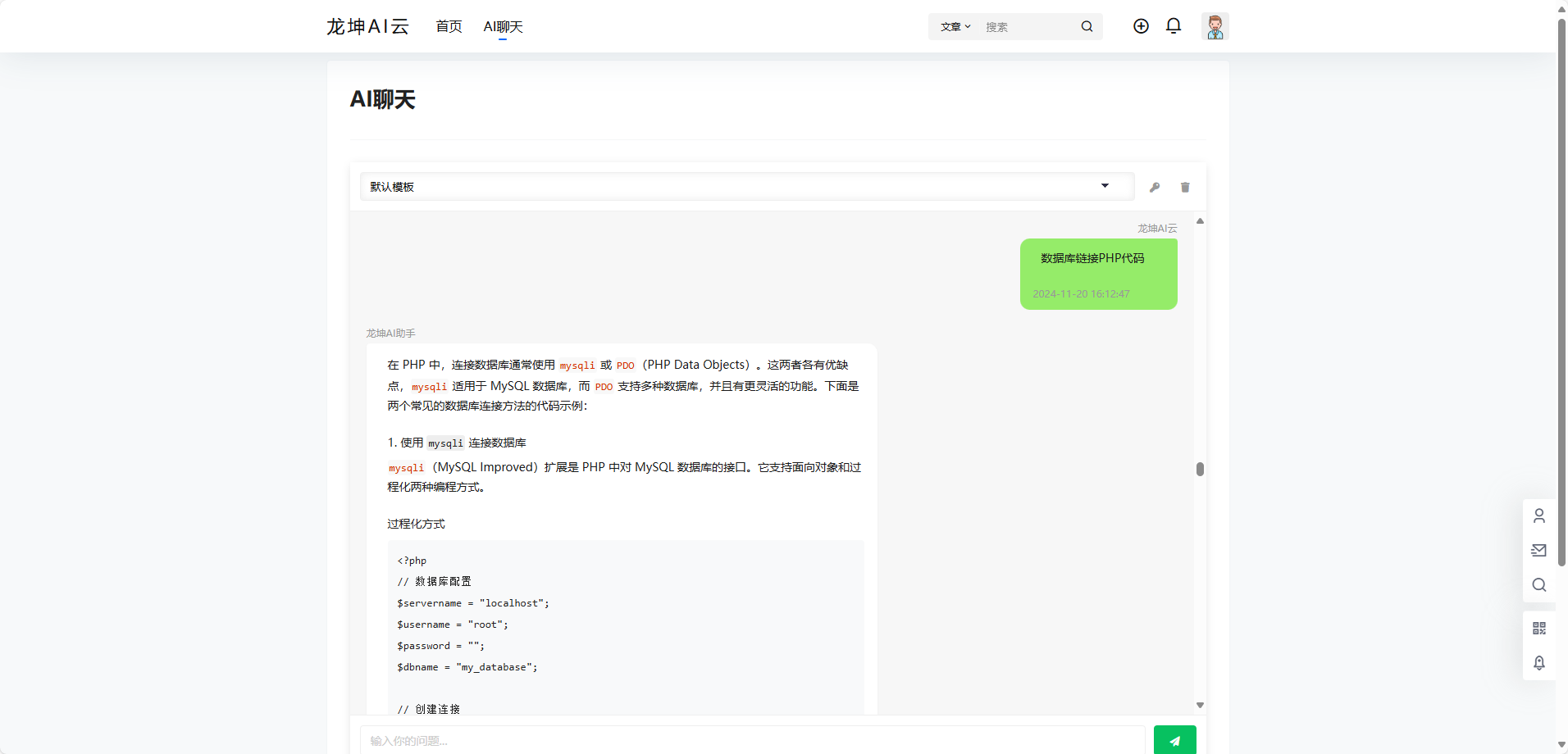This screenshot has width=1568, height=754.
Task: Click the code line $password = "";
Action: tap(440, 646)
